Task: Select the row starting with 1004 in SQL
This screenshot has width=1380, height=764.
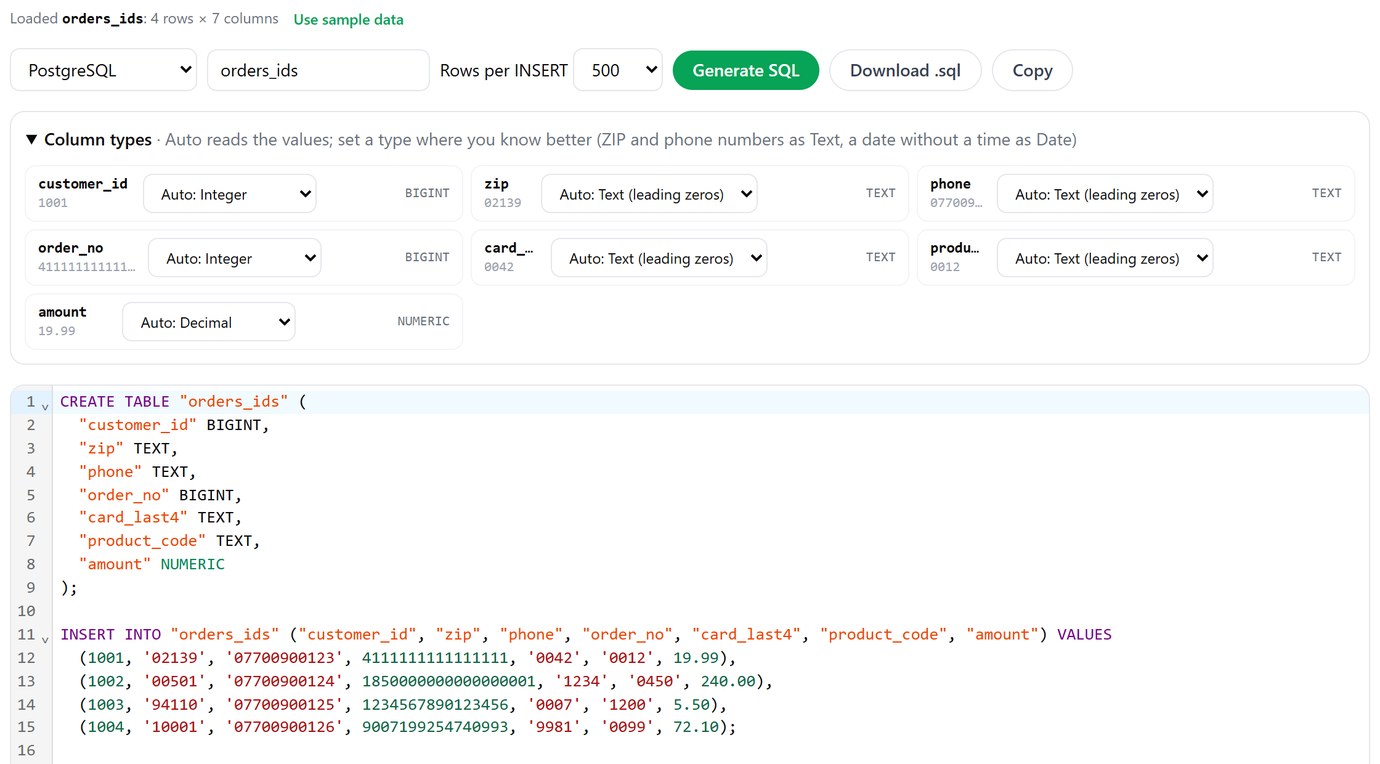Action: click(x=407, y=727)
